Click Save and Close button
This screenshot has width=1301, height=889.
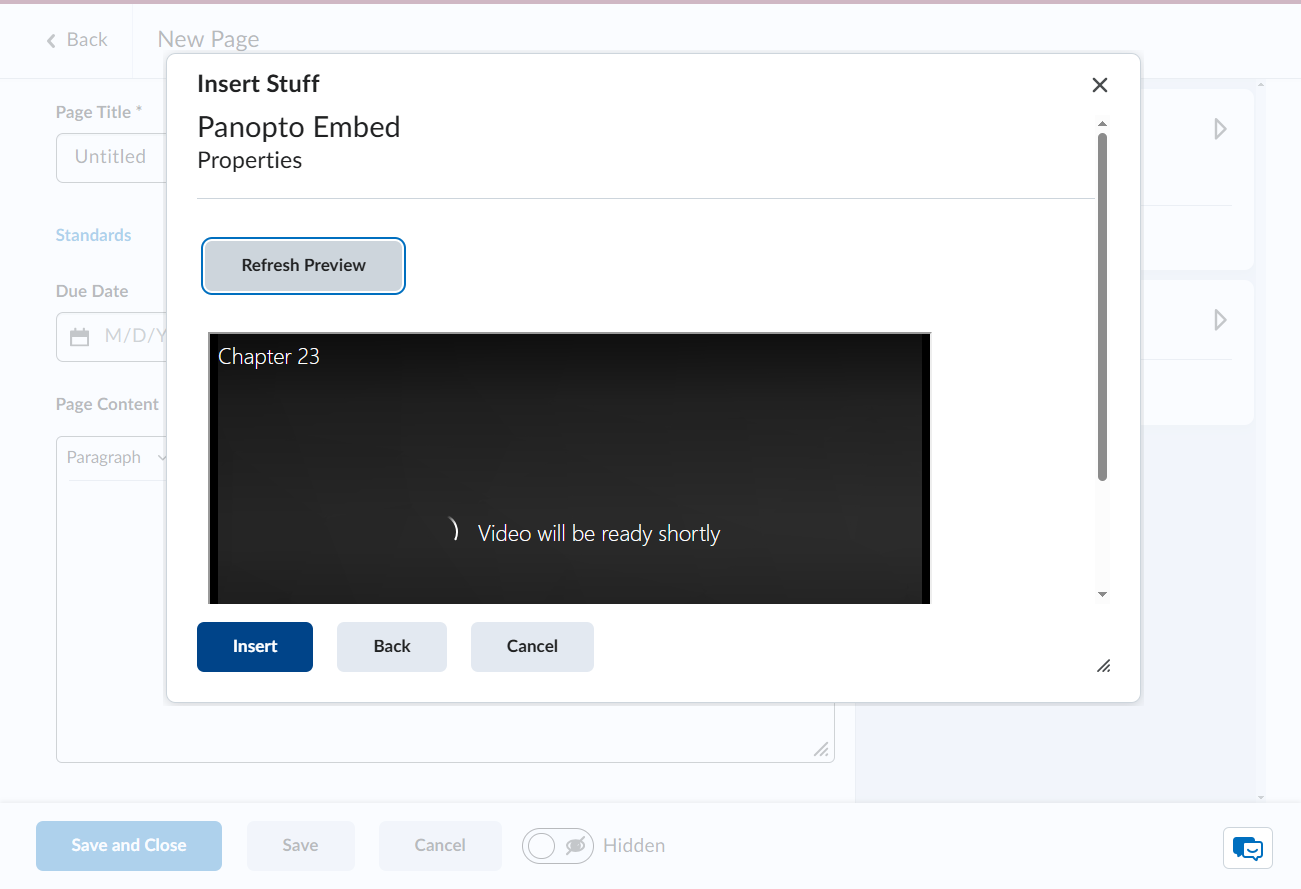pos(129,846)
